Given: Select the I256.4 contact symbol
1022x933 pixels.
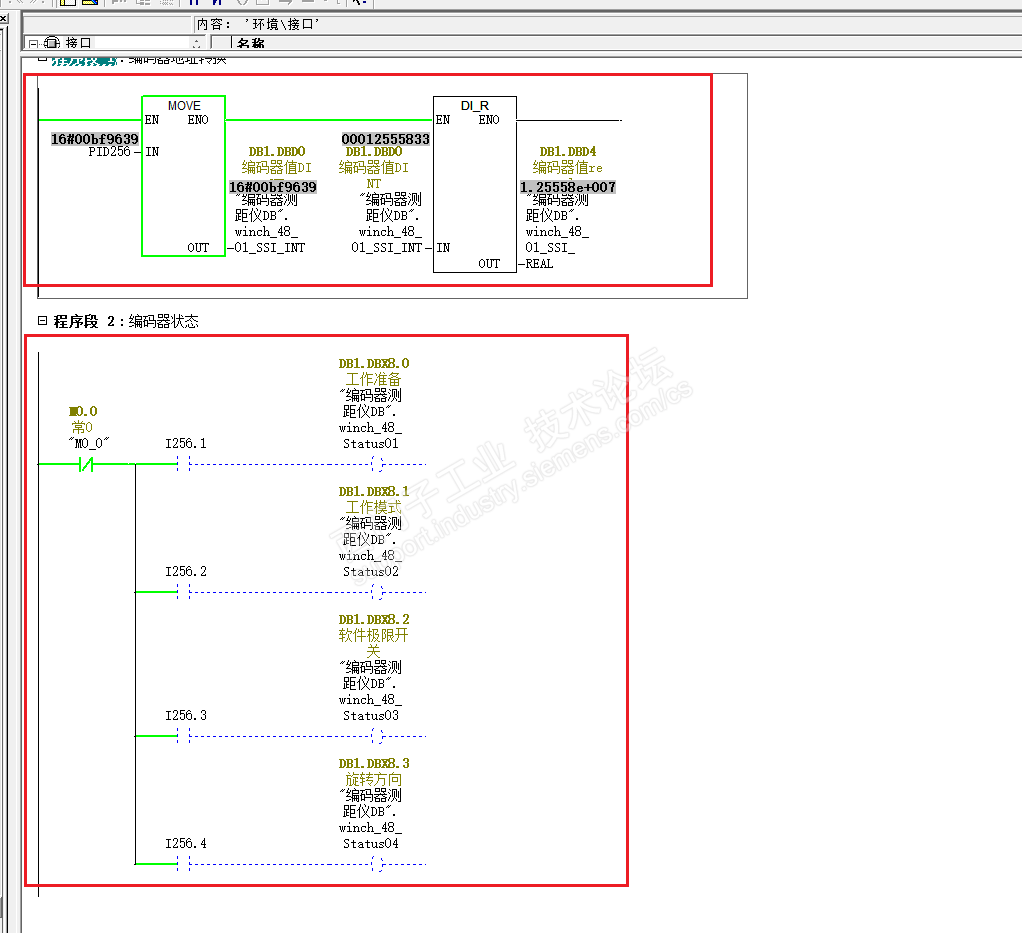Looking at the screenshot, I should [x=183, y=864].
